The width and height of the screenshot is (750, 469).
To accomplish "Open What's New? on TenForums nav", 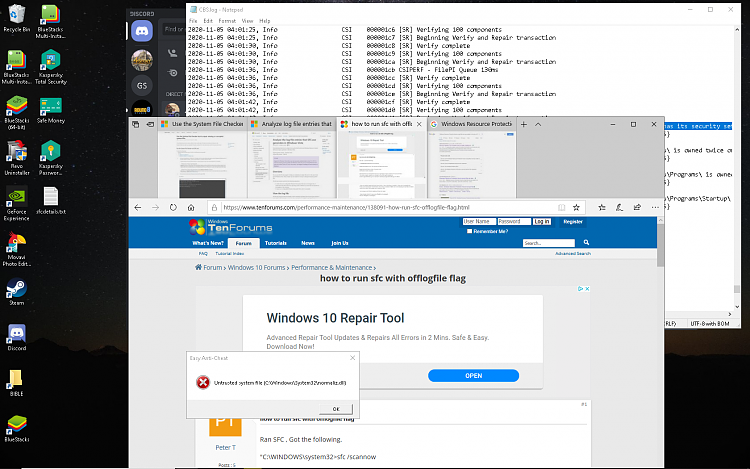I will (208, 243).
